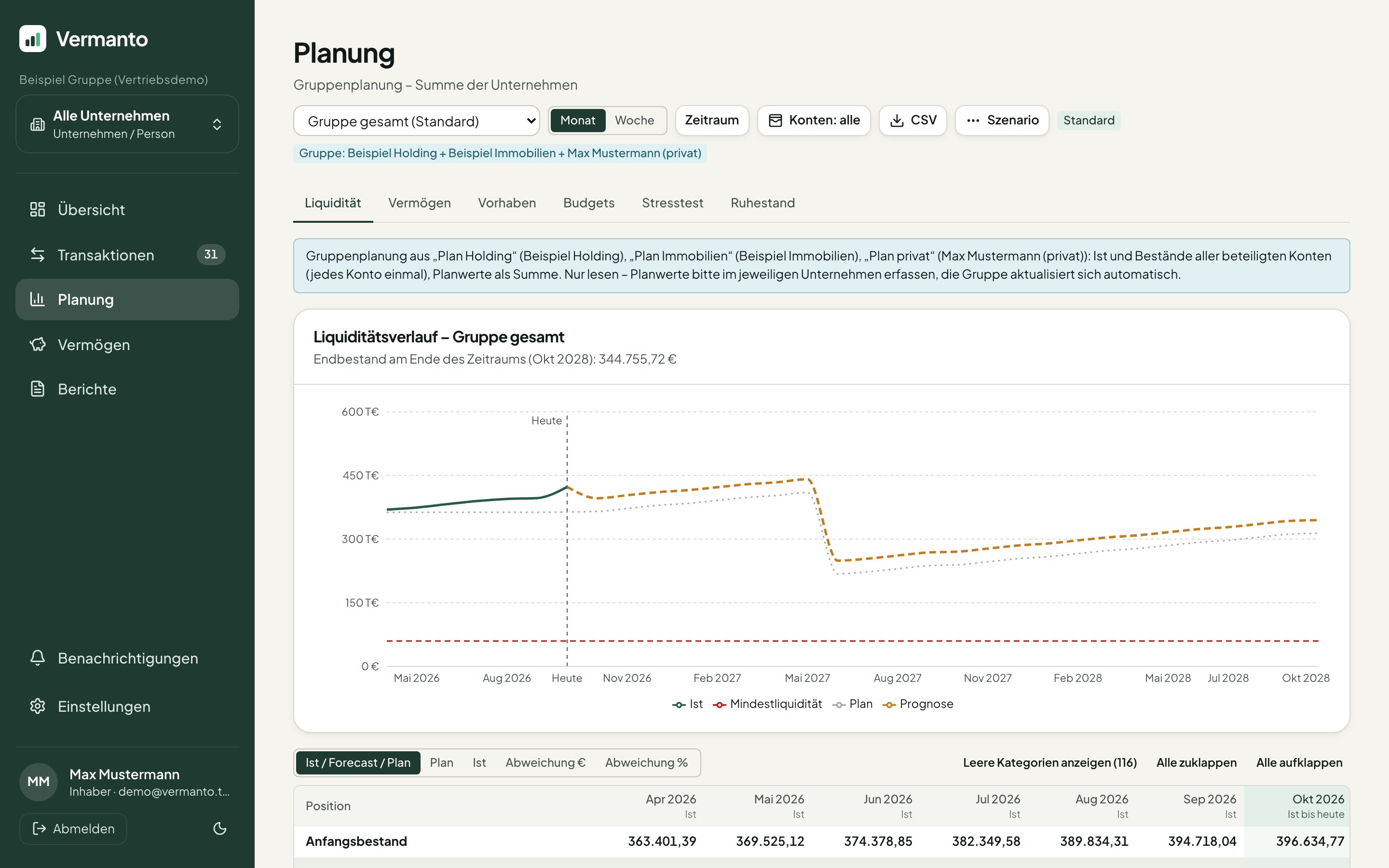The image size is (1389, 868).
Task: Download the CSV export
Action: tap(913, 121)
